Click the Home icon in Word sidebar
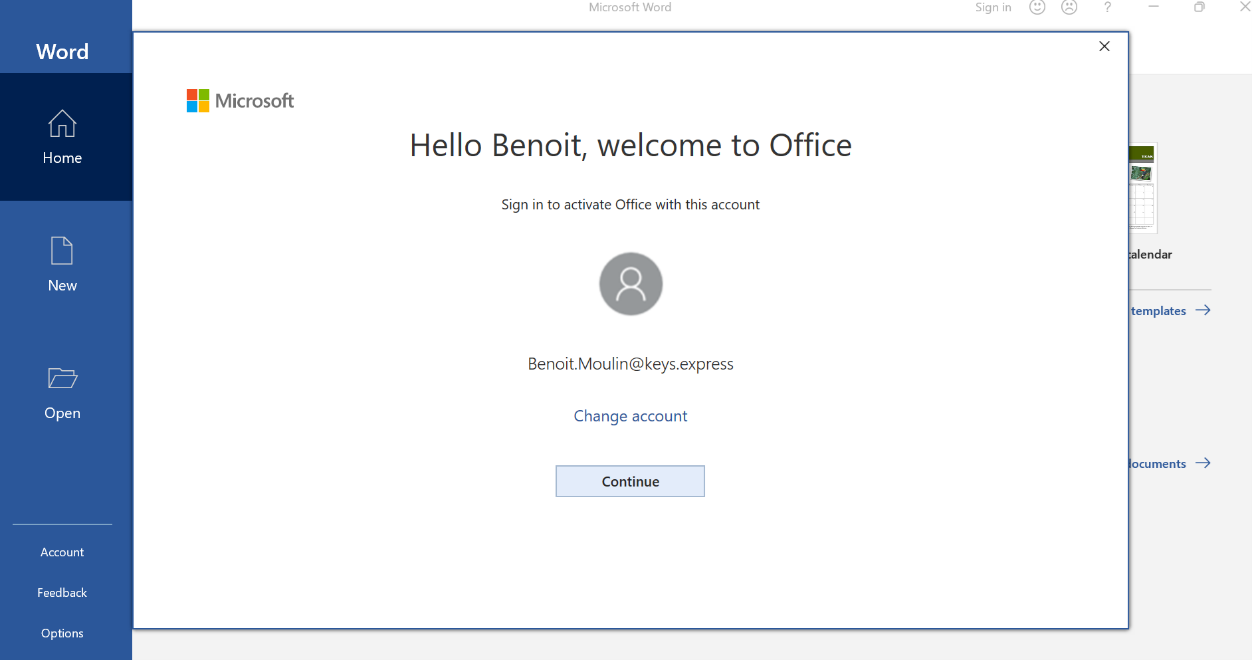1252x660 pixels. [62, 124]
